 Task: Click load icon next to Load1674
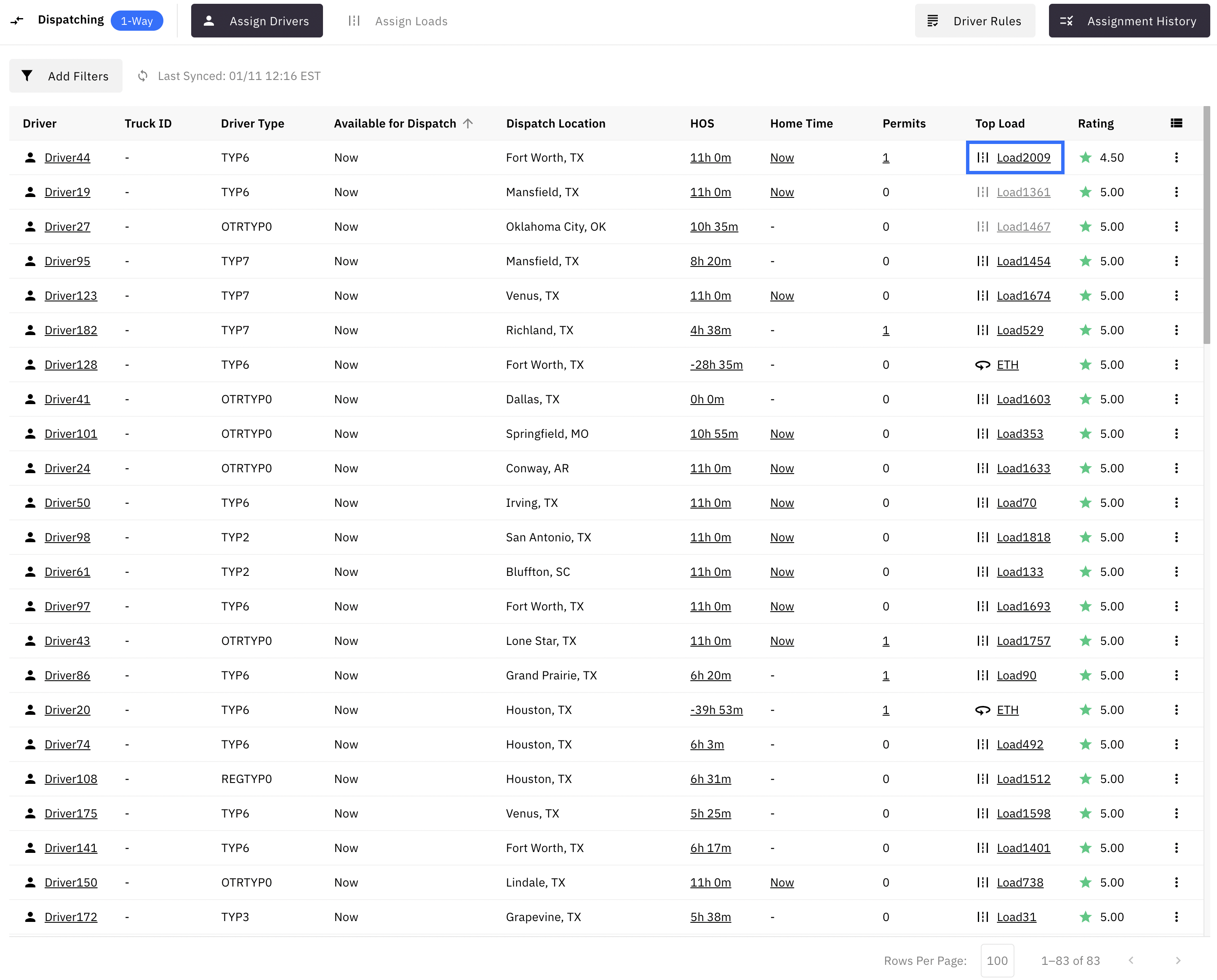point(982,296)
